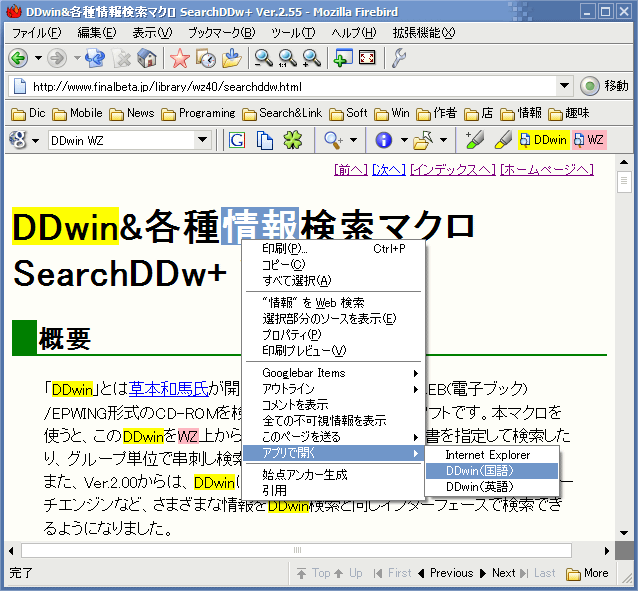Expand the Googlebar Items submenu
The width and height of the screenshot is (638, 591).
tap(334, 373)
